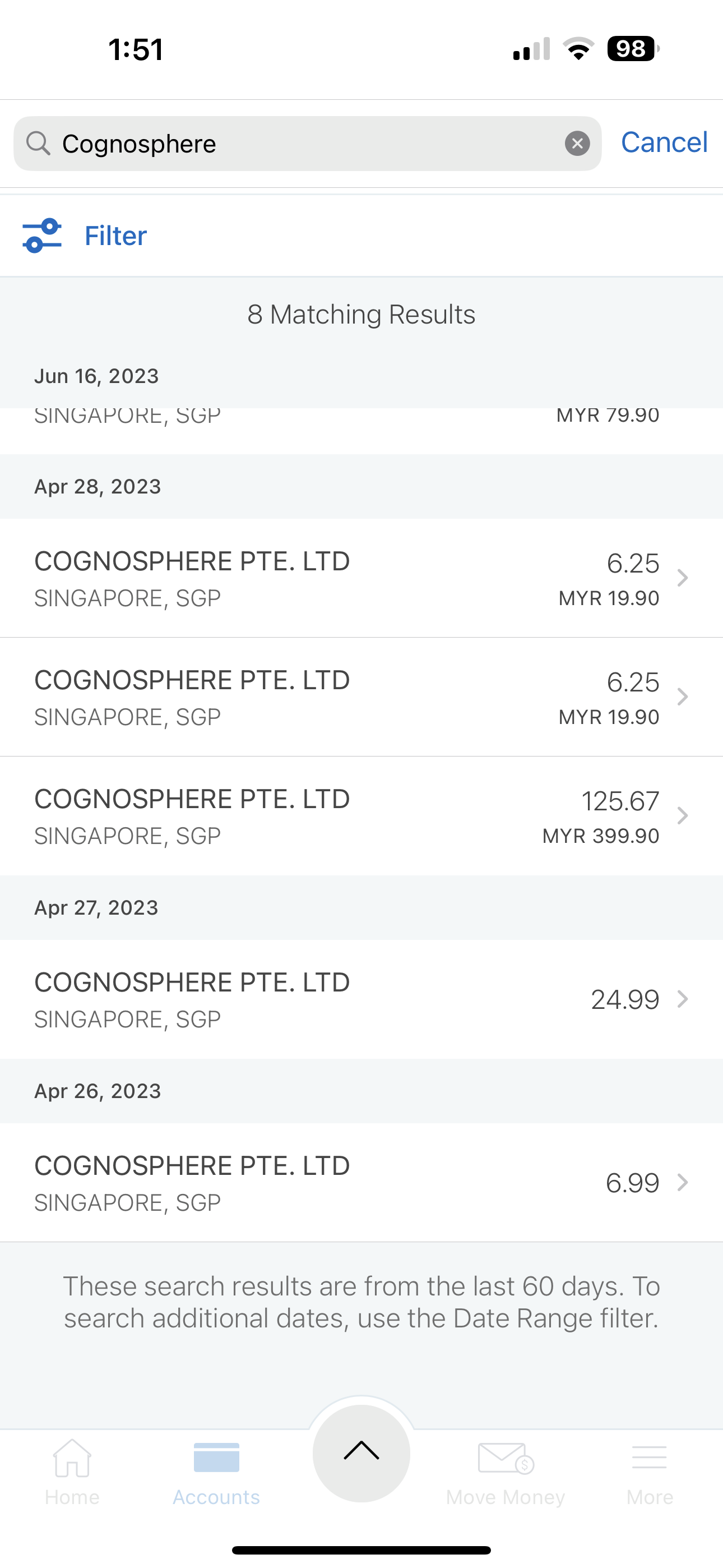Expand the 24.99 transaction chevron
The image size is (723, 1568).
coord(683,999)
